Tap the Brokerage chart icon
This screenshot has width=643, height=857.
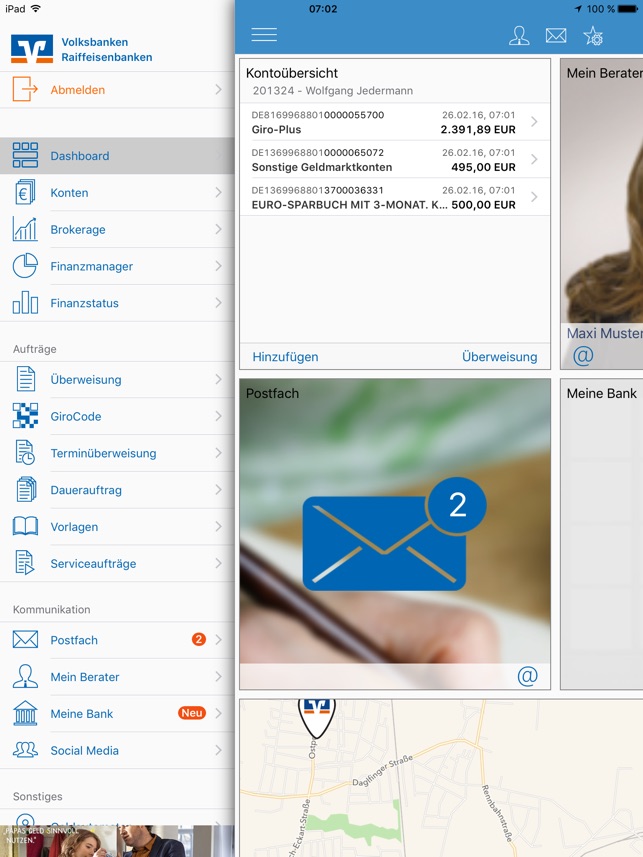pyautogui.click(x=25, y=229)
